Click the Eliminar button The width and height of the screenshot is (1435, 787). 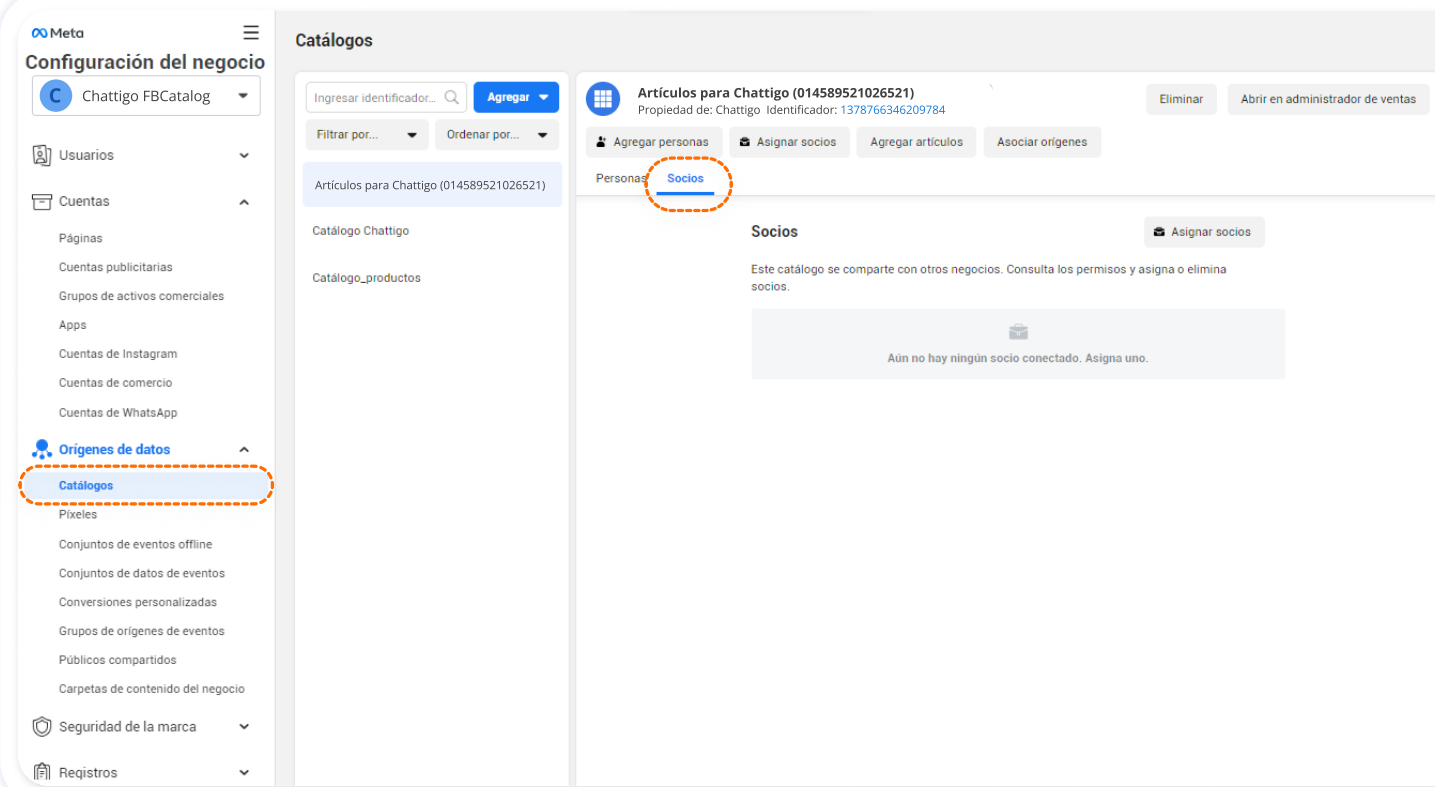pyautogui.click(x=1180, y=99)
